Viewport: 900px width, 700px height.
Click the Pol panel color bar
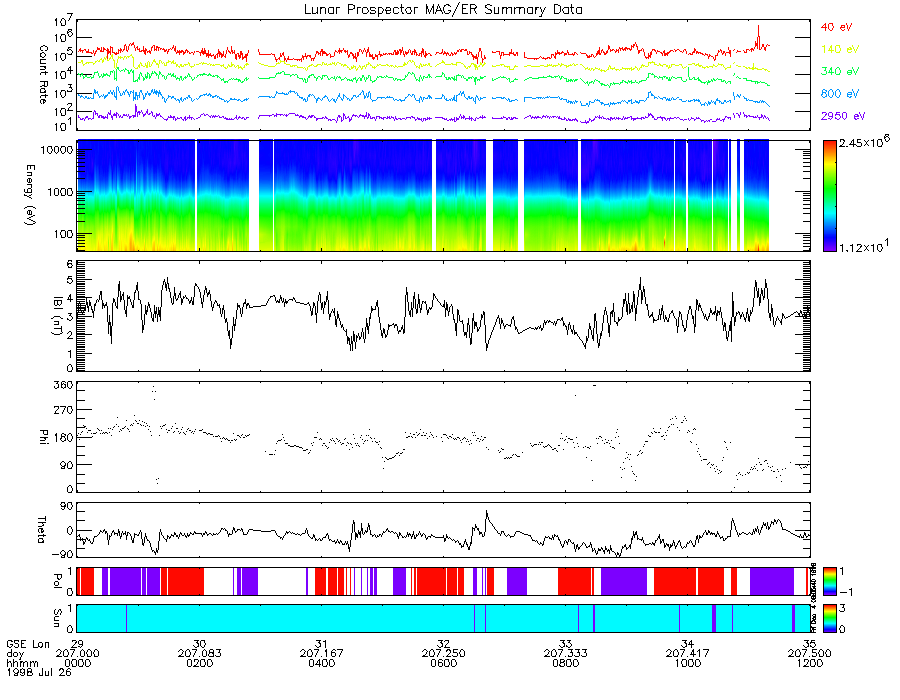[x=829, y=581]
